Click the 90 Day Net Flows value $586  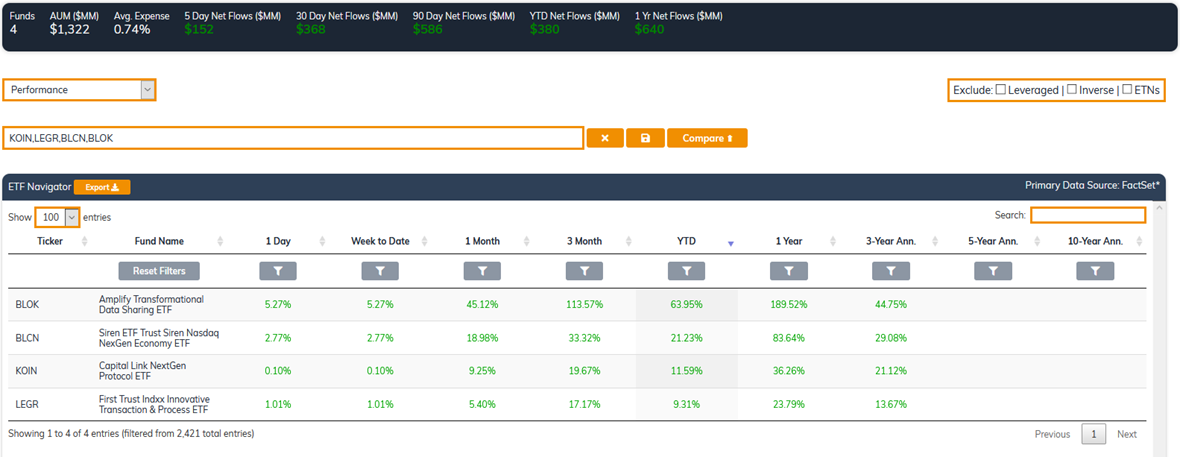click(x=428, y=29)
